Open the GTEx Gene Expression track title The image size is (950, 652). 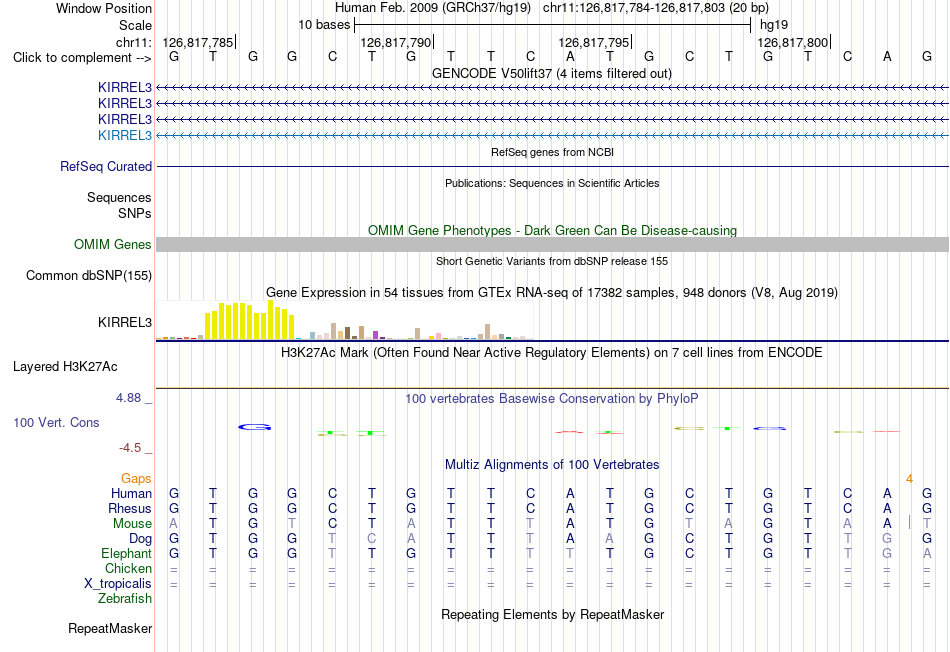pos(552,293)
